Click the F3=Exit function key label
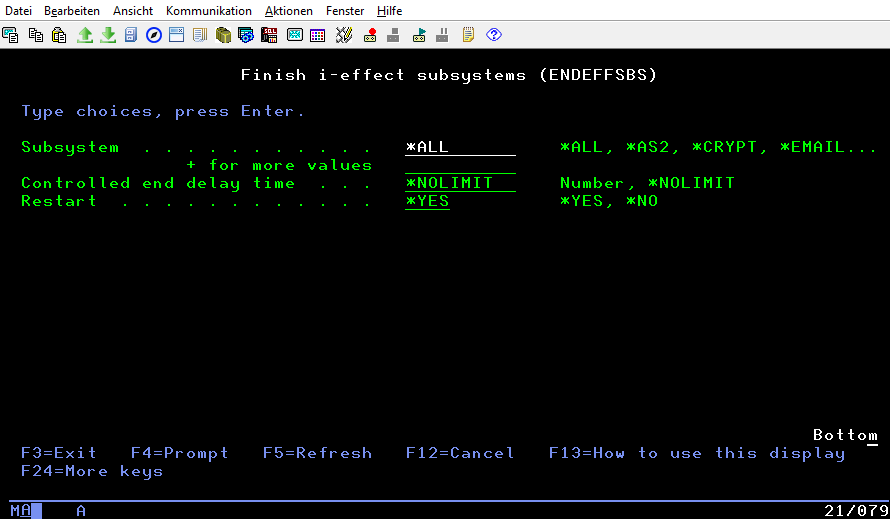The height and width of the screenshot is (519, 890). [x=59, y=453]
